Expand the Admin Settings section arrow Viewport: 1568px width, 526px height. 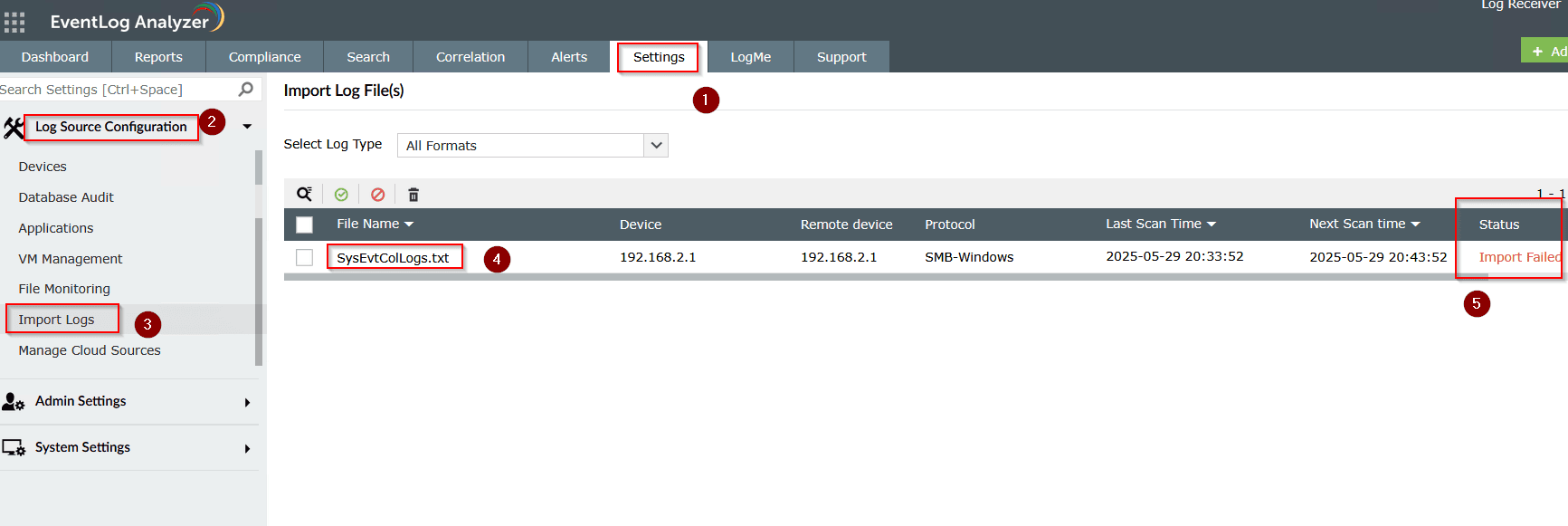click(247, 402)
